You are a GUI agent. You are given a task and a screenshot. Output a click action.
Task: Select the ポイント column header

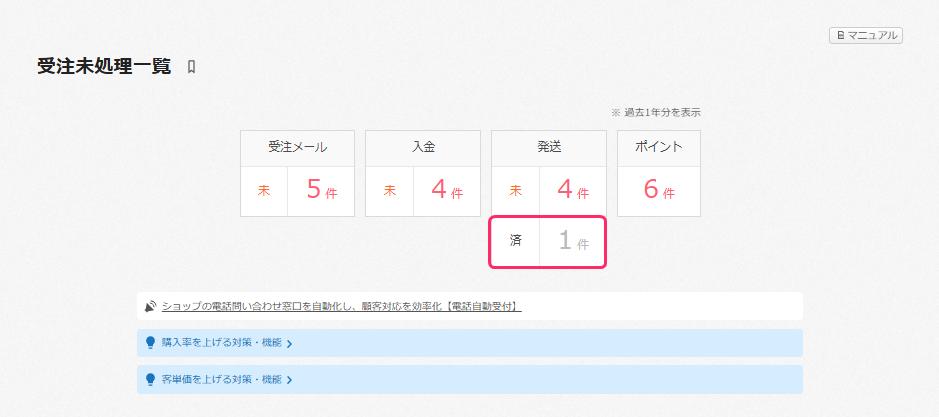point(658,147)
